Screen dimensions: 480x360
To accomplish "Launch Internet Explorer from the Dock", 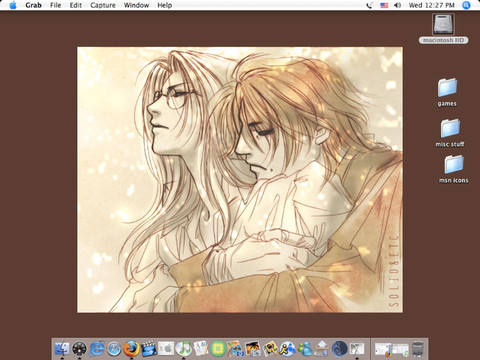I will pyautogui.click(x=97, y=349).
